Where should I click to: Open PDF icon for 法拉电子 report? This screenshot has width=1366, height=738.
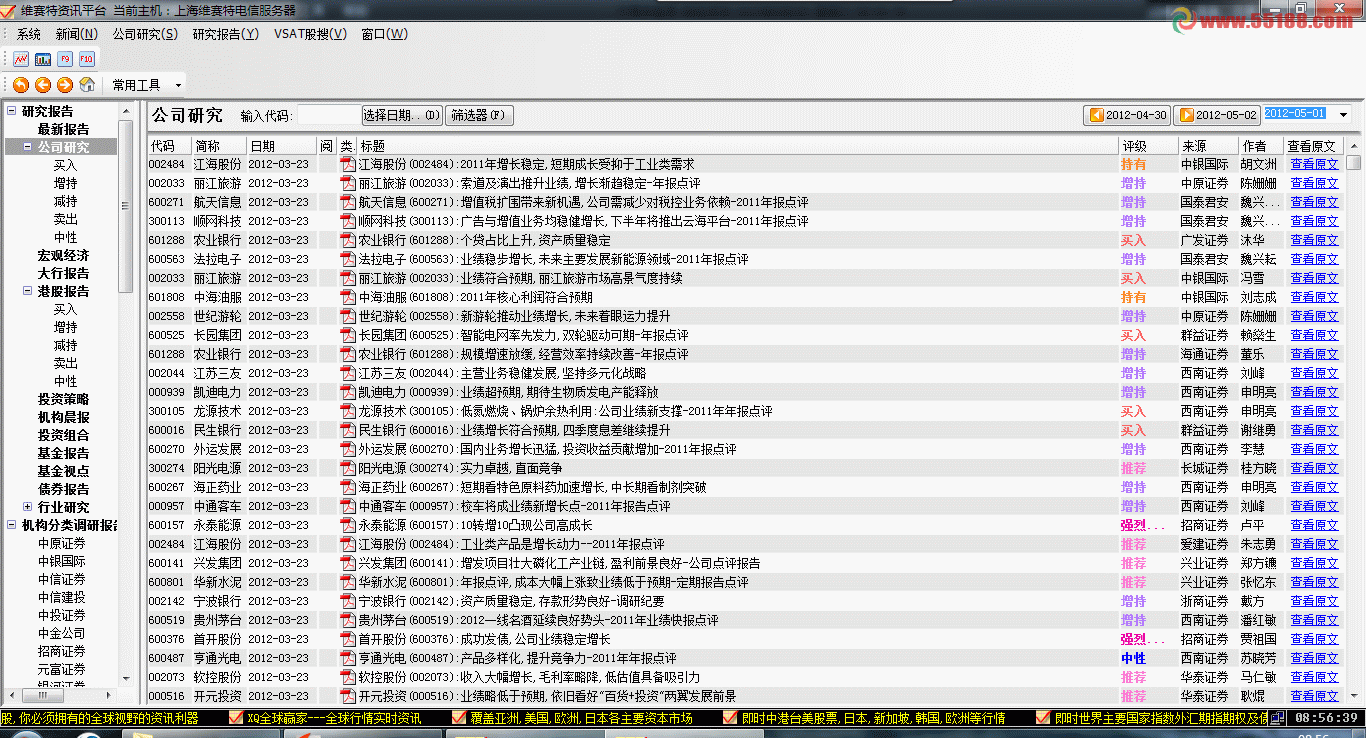(x=348, y=259)
